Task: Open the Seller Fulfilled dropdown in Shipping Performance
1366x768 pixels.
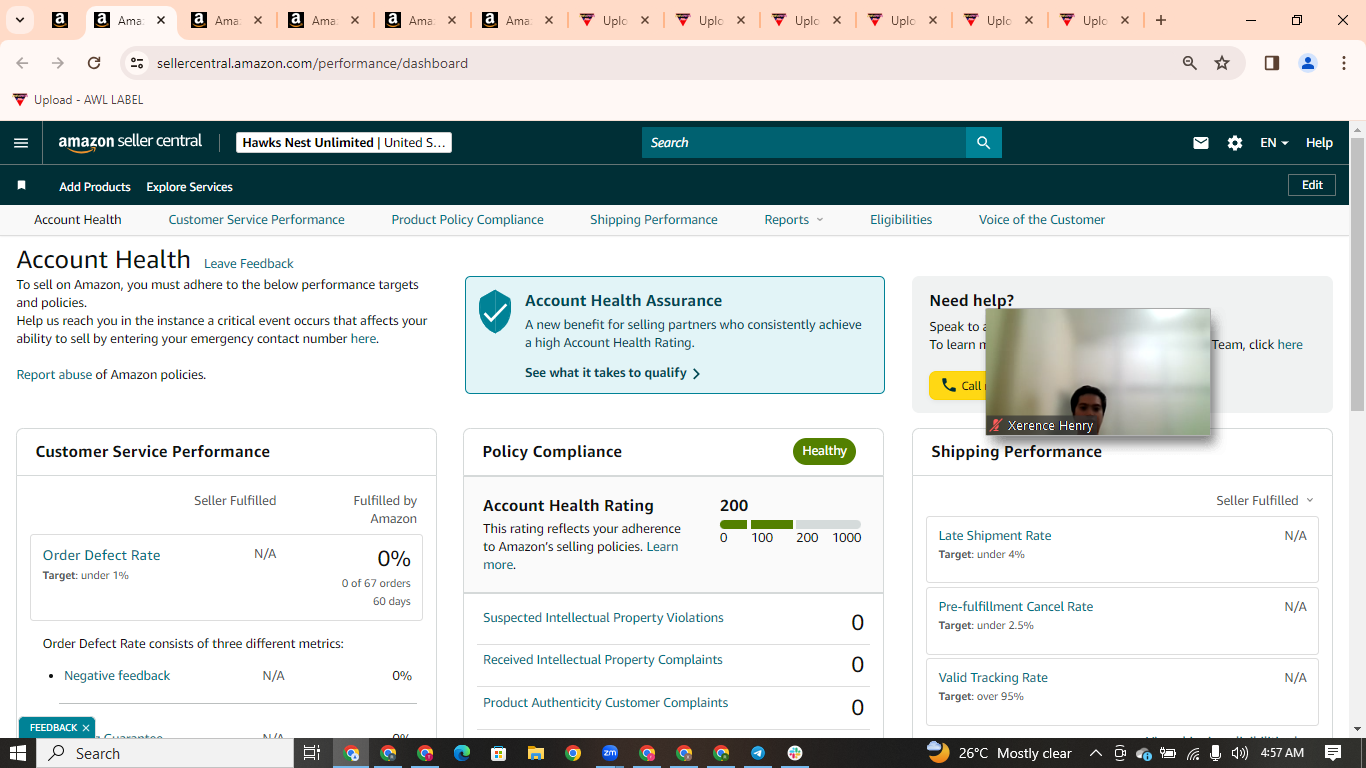Action: [1265, 500]
